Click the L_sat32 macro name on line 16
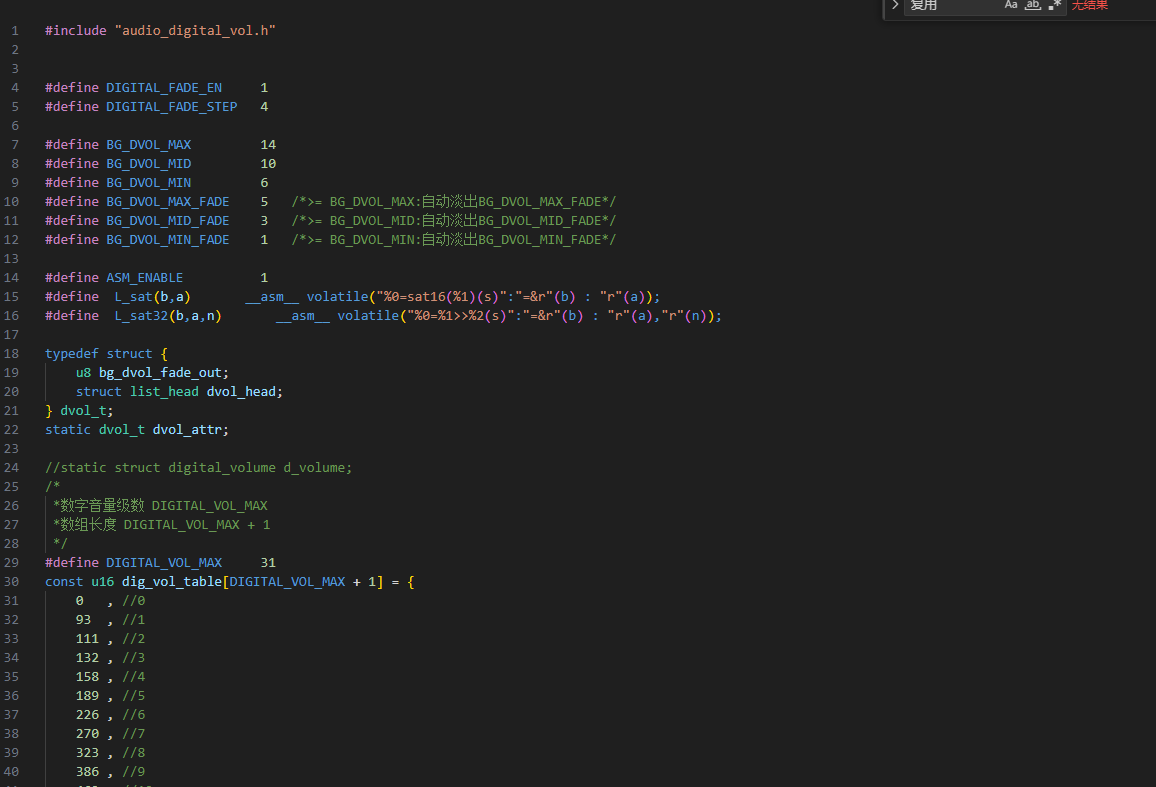Viewport: 1156px width, 787px height. [x=141, y=316]
